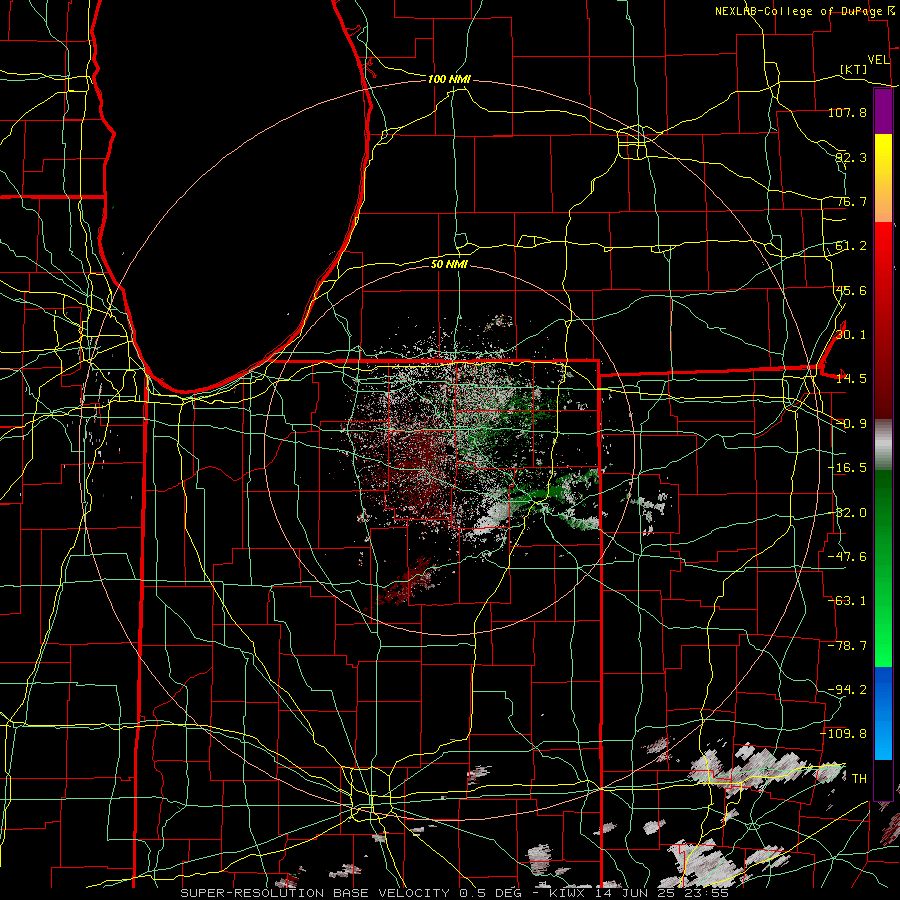Click the 100 NMI range ring label
This screenshot has height=900, width=900.
(x=449, y=79)
